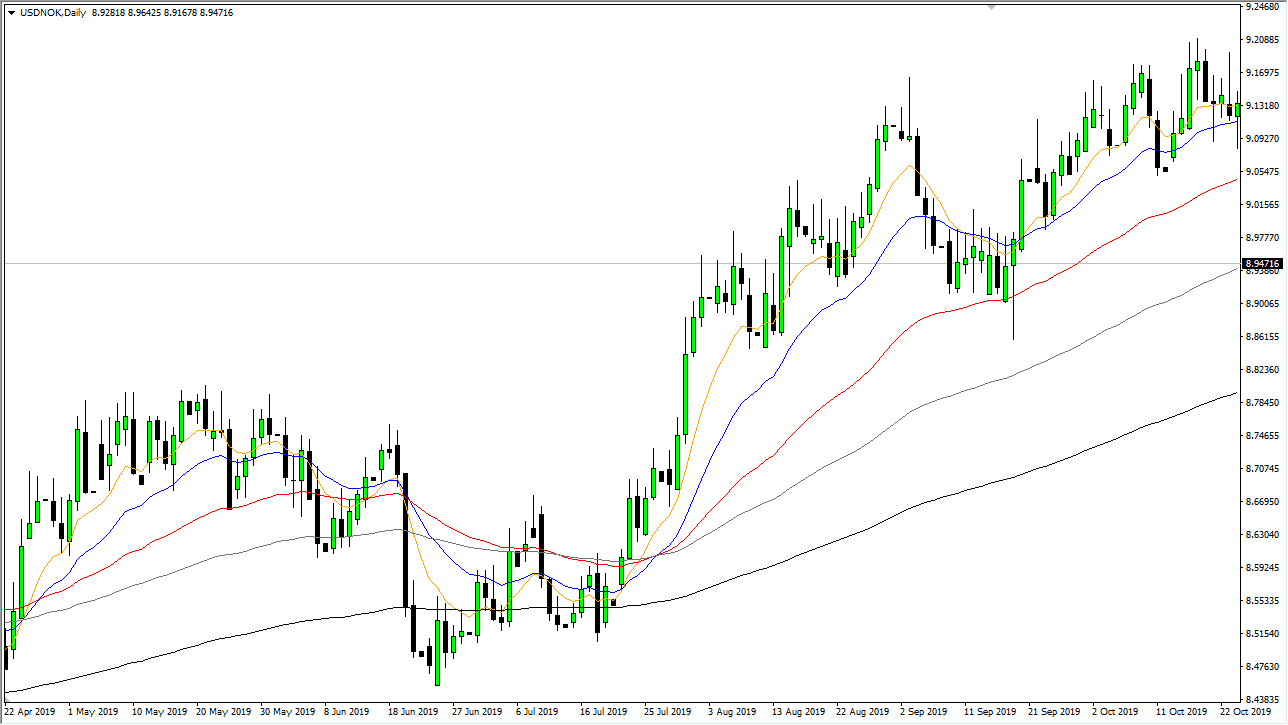Screen dimensions: 1288x725
Task: Click the 22 Apr 2019 date label
Action: pyautogui.click(x=30, y=712)
